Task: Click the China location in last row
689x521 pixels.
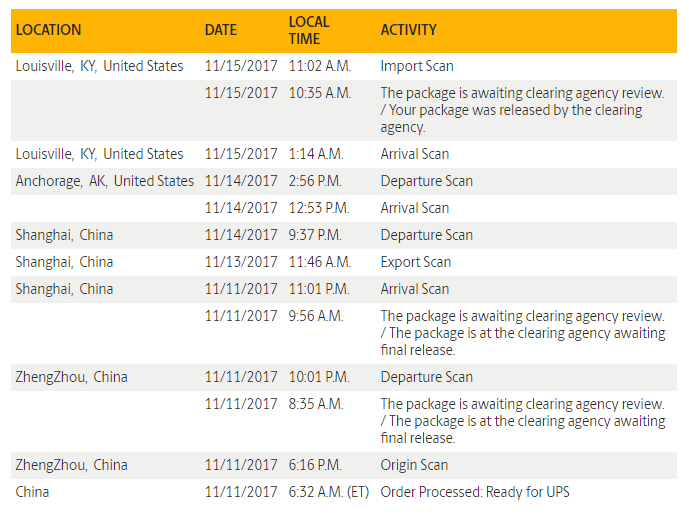Action: pyautogui.click(x=32, y=492)
